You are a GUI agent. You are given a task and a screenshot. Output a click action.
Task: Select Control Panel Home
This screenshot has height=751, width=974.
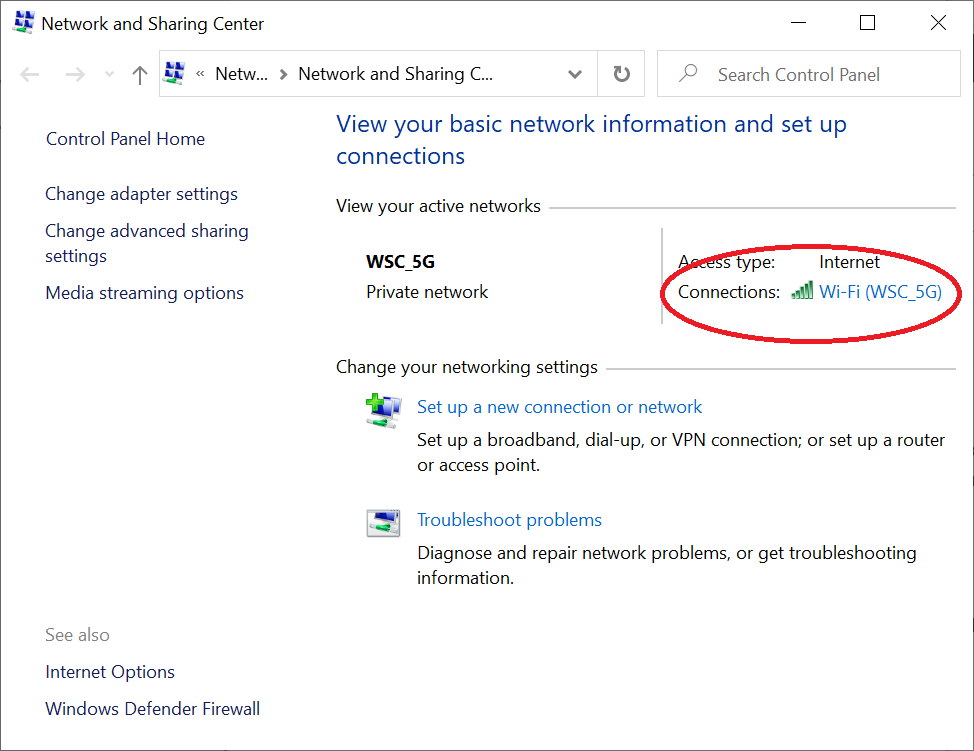point(125,139)
